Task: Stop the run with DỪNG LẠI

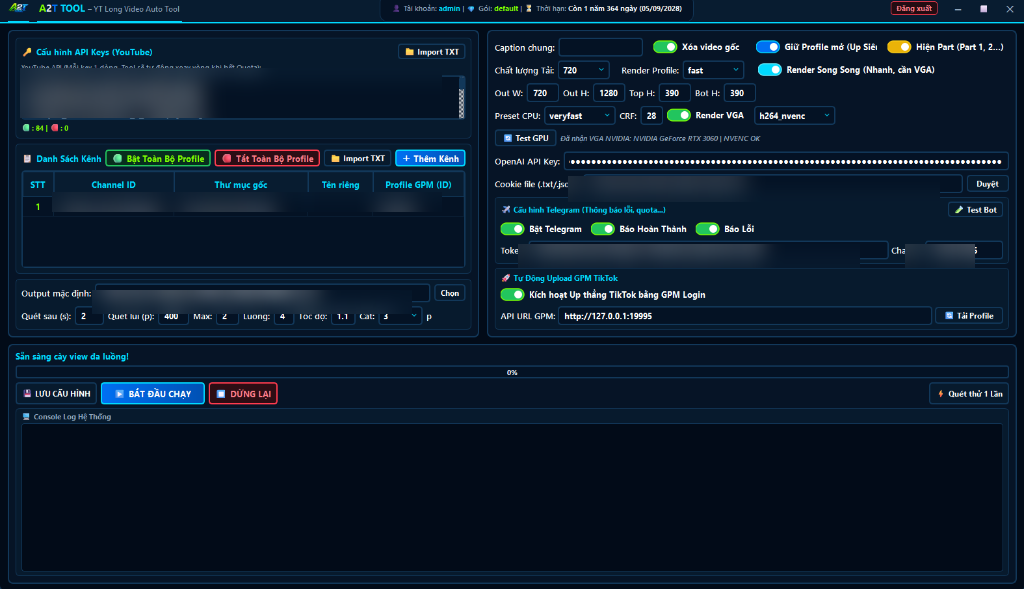Action: [243, 394]
